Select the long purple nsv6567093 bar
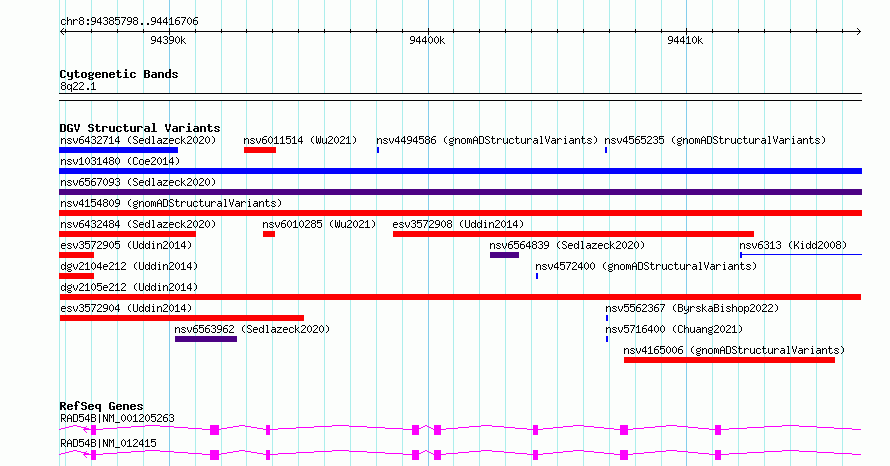Image resolution: width=890 pixels, height=466 pixels. click(x=461, y=192)
